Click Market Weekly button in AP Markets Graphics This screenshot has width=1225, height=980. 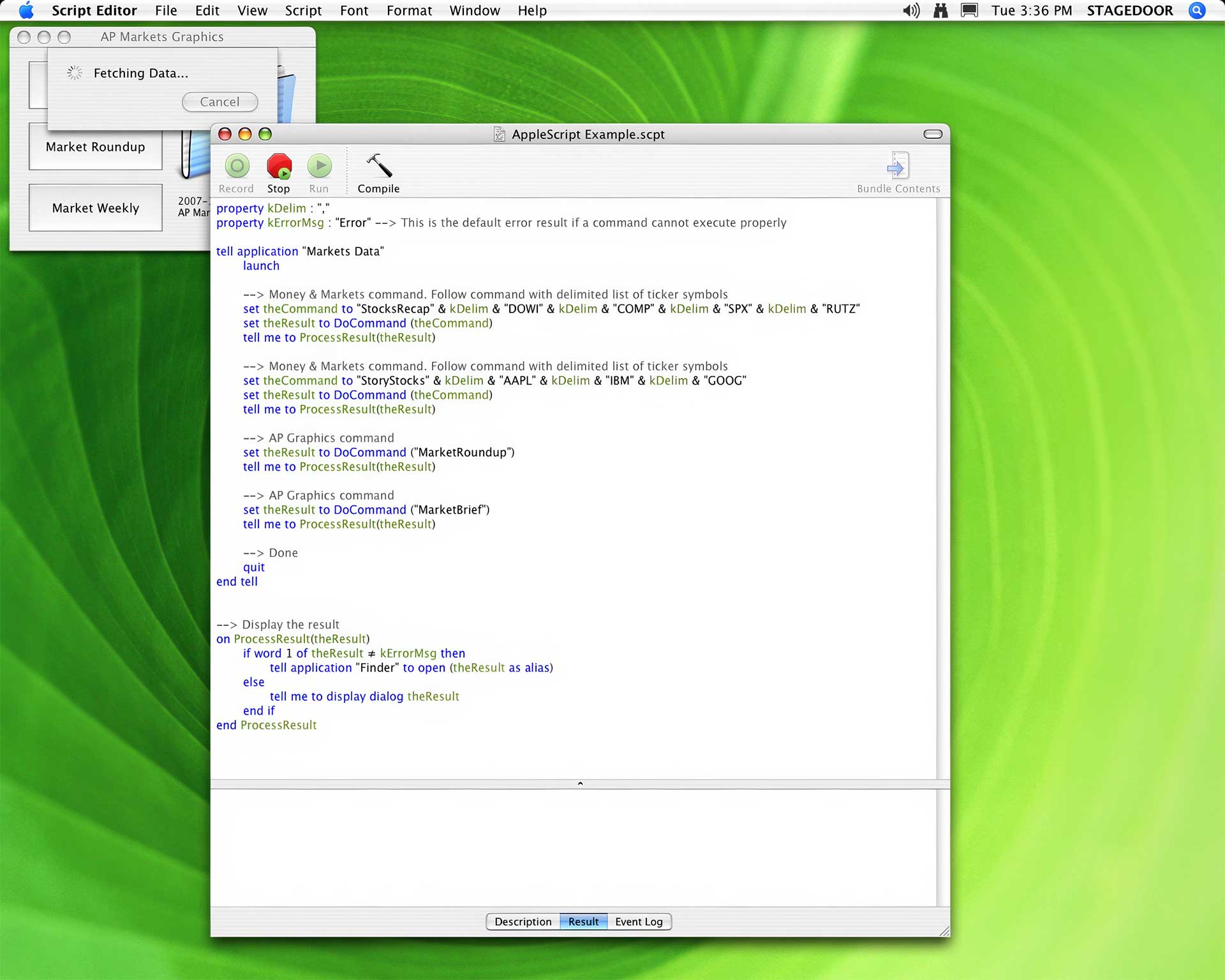click(x=96, y=208)
